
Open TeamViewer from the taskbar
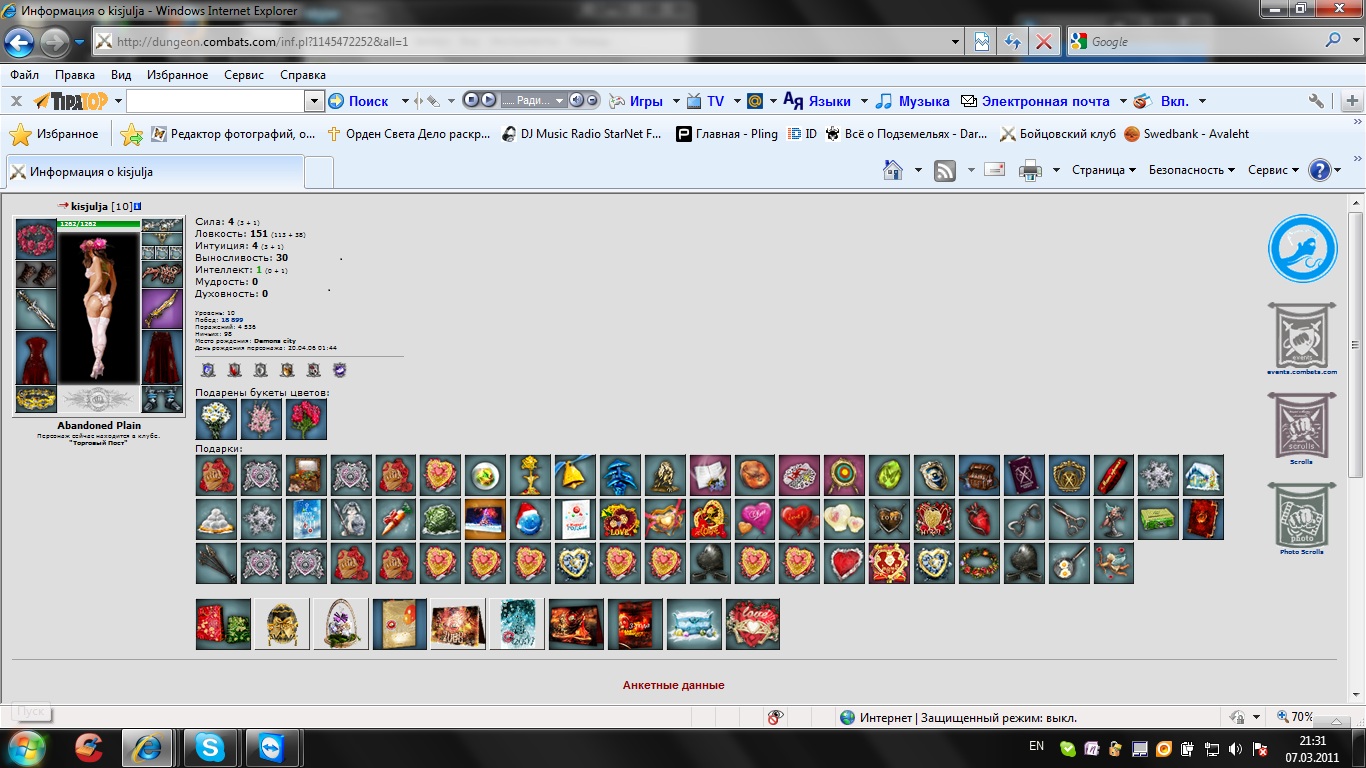click(x=271, y=747)
